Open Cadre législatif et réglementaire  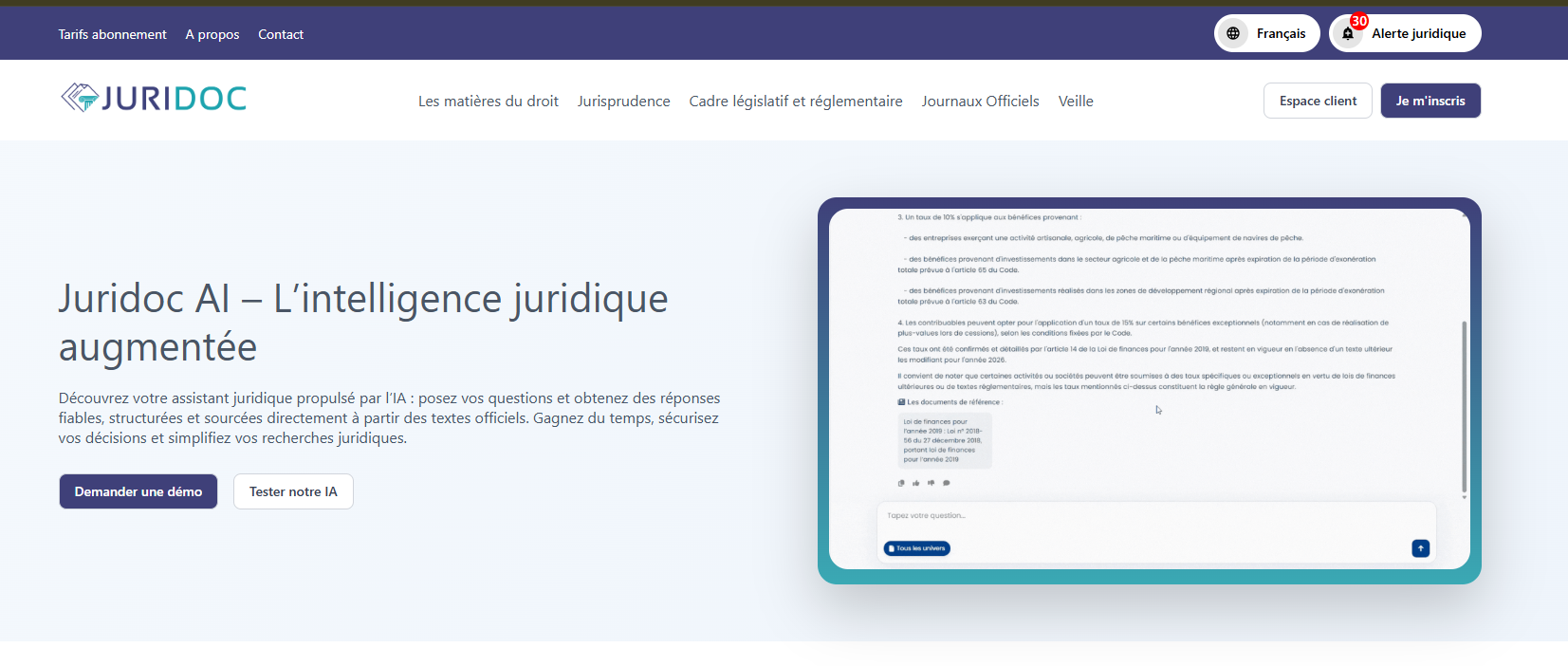[796, 101]
